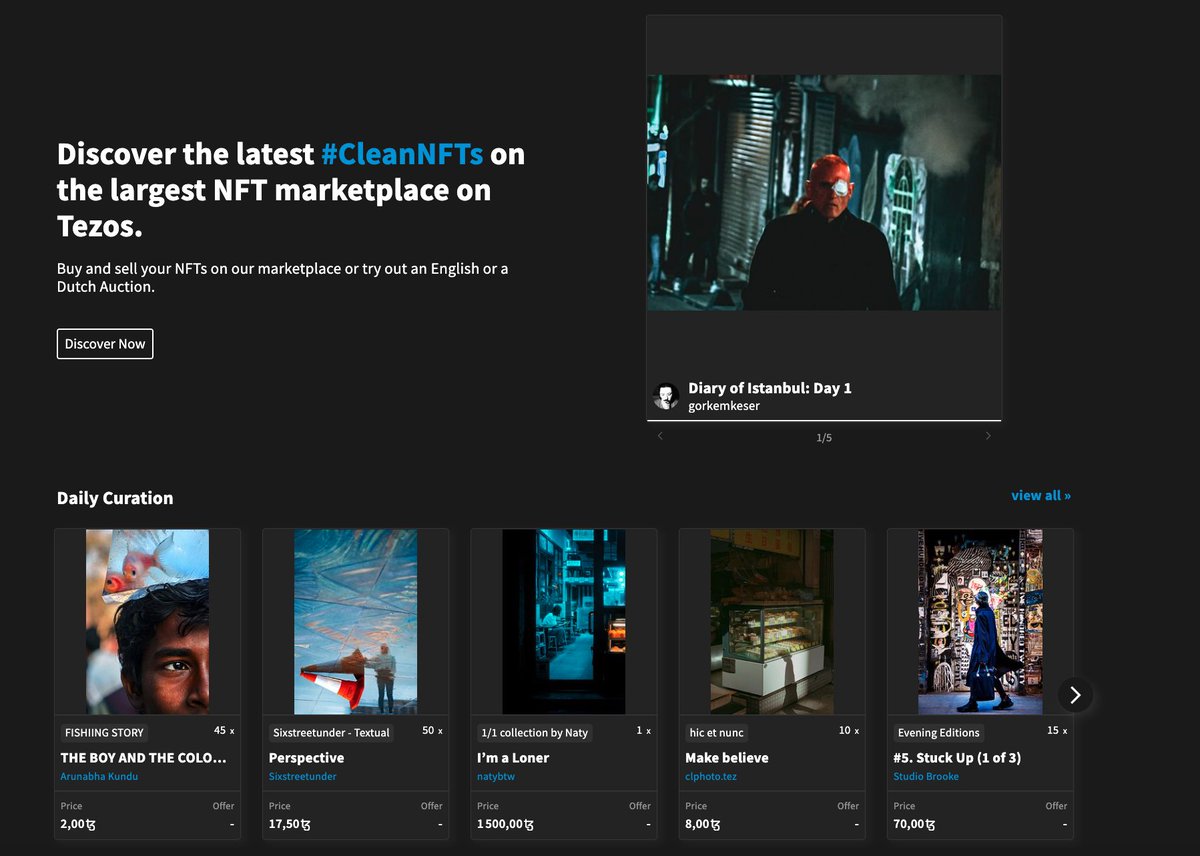Viewport: 1200px width, 856px height.
Task: Open the #CleanNFTs hashtag link
Action: 402,154
